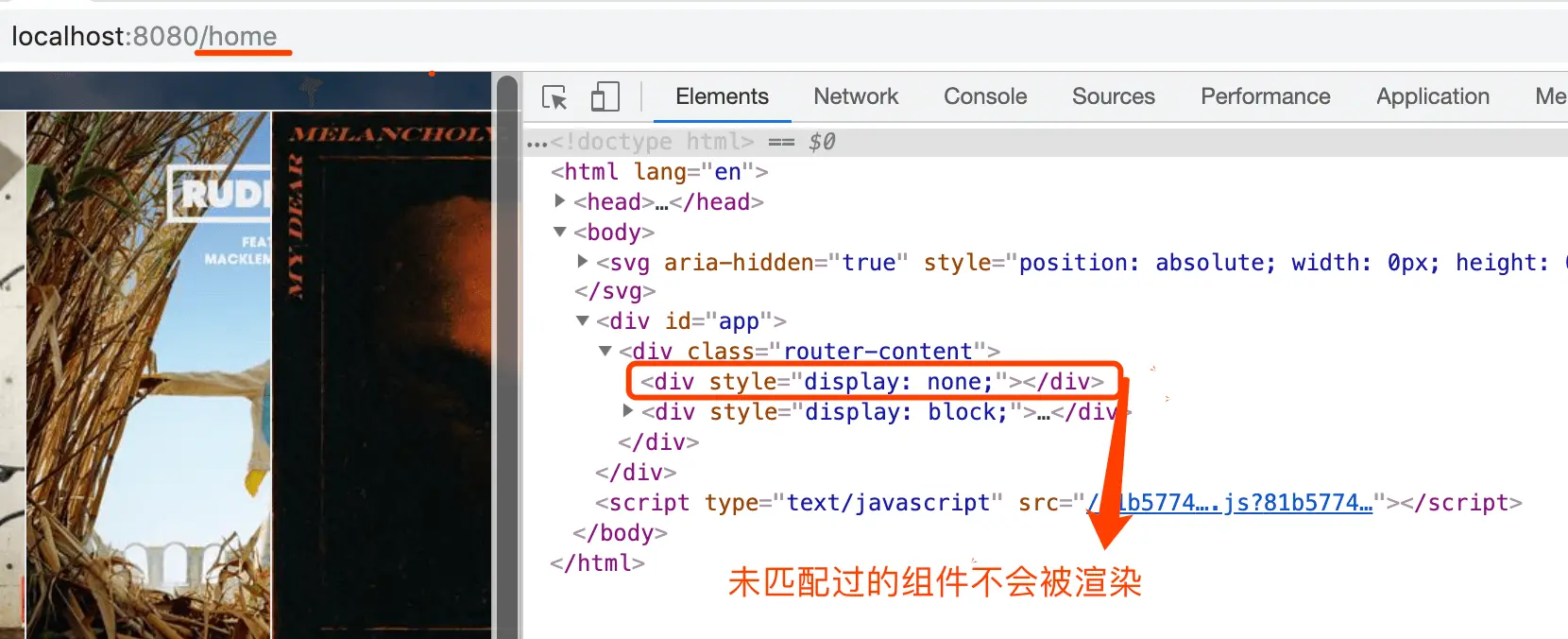This screenshot has width=1568, height=639.
Task: Click the page vertical scrollbar
Action: point(507,359)
